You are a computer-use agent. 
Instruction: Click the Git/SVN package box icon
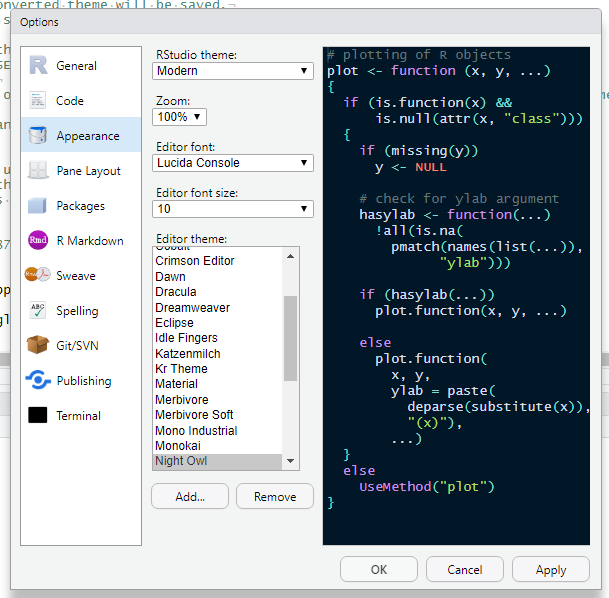[38, 346]
